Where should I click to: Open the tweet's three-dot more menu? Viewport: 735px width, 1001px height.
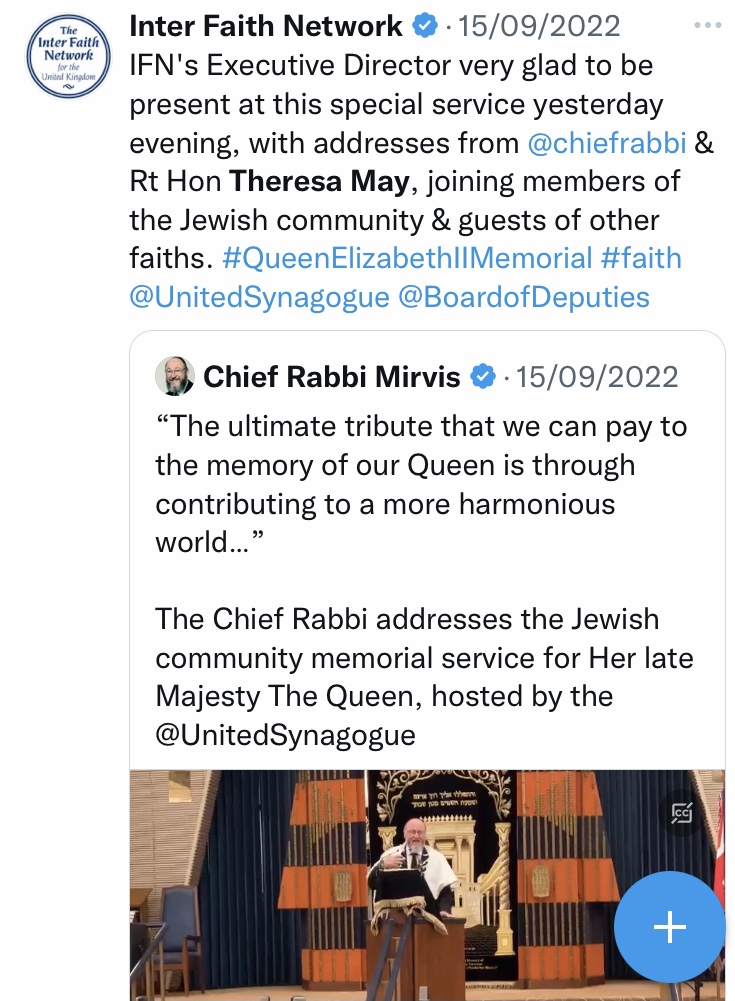[x=706, y=26]
